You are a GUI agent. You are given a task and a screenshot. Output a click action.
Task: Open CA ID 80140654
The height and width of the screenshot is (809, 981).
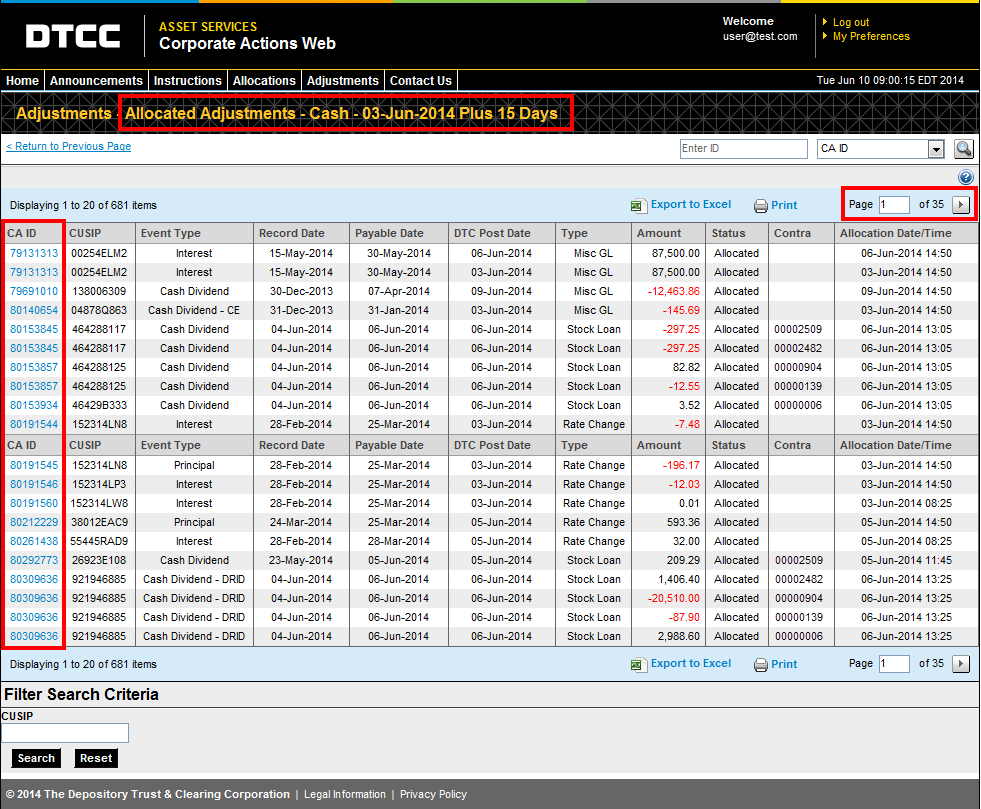point(34,310)
